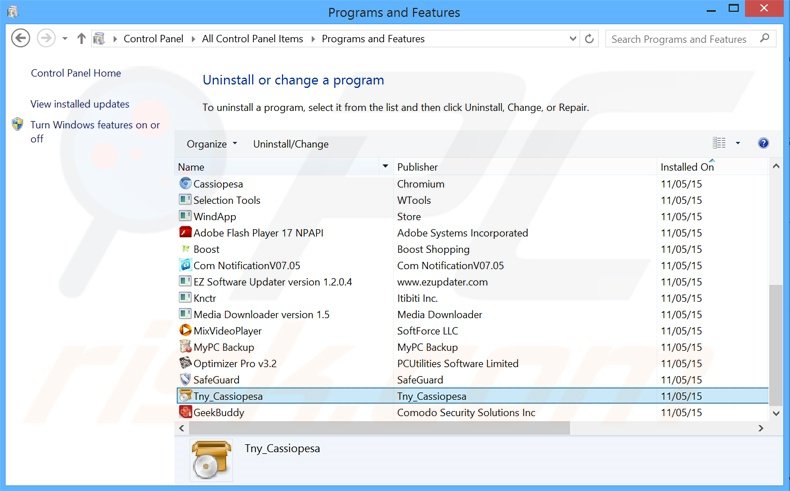Screen dimensions: 790x491
Task: Click the GeekBuddy program icon
Action: point(185,412)
